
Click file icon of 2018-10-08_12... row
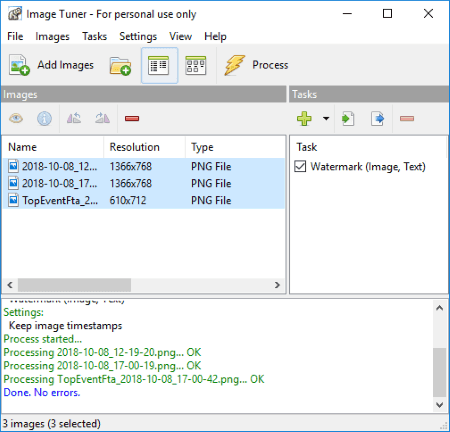[x=13, y=166]
